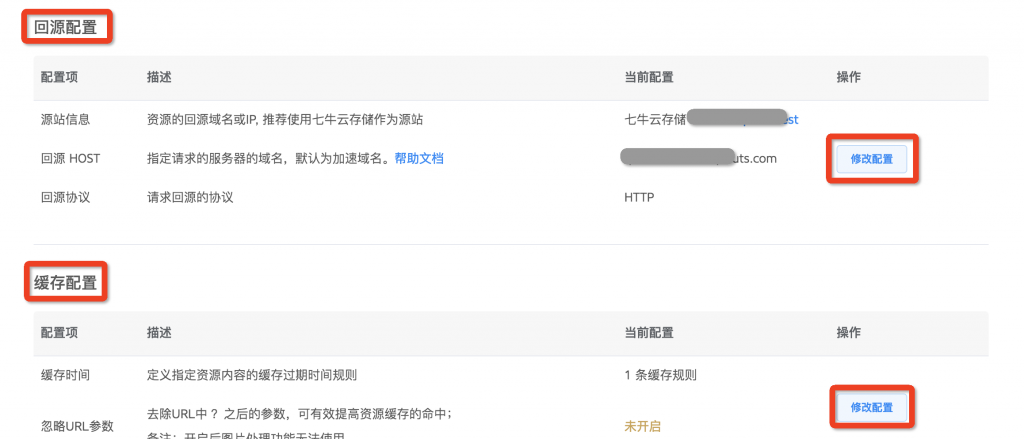This screenshot has width=1024, height=439.
Task: Click 配置项 header in 回源配置 table
Action: [x=59, y=77]
